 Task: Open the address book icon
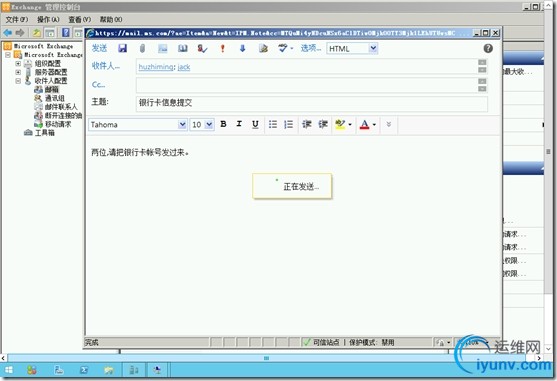[183, 48]
